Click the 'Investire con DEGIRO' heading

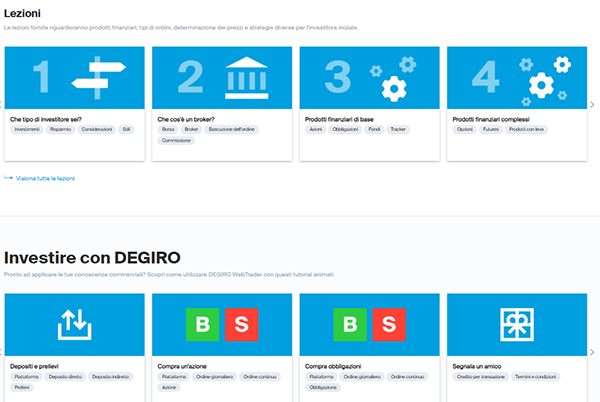[x=92, y=258]
